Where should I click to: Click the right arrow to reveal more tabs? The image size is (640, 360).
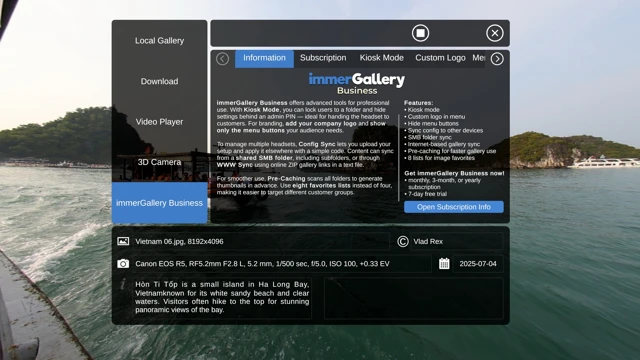[x=497, y=59]
